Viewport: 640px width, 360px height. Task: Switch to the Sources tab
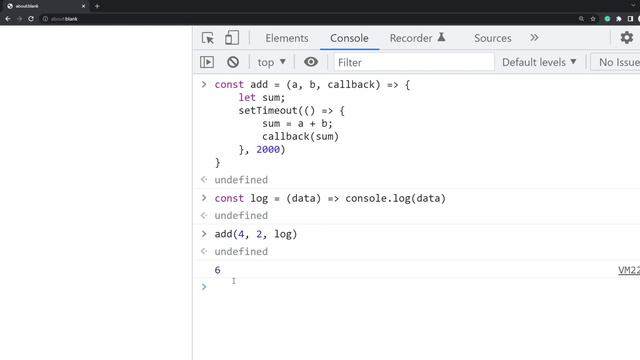point(493,38)
